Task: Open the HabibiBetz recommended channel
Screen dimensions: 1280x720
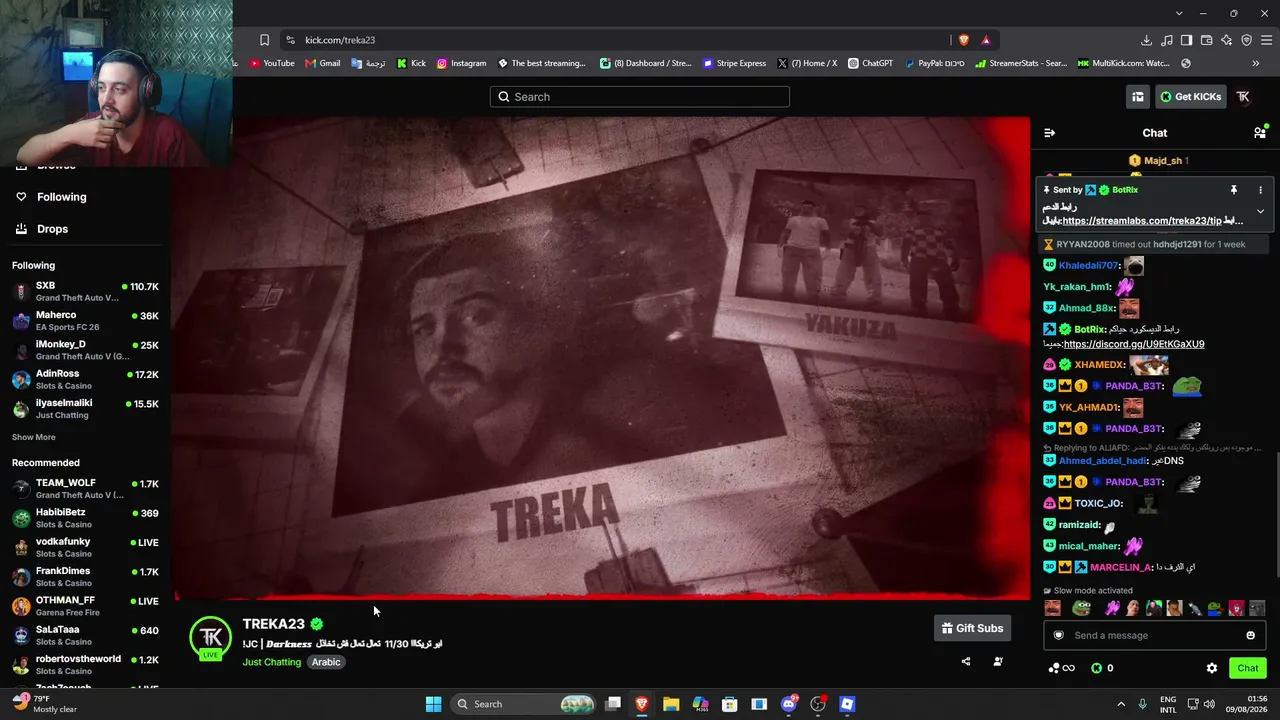Action: (x=85, y=518)
